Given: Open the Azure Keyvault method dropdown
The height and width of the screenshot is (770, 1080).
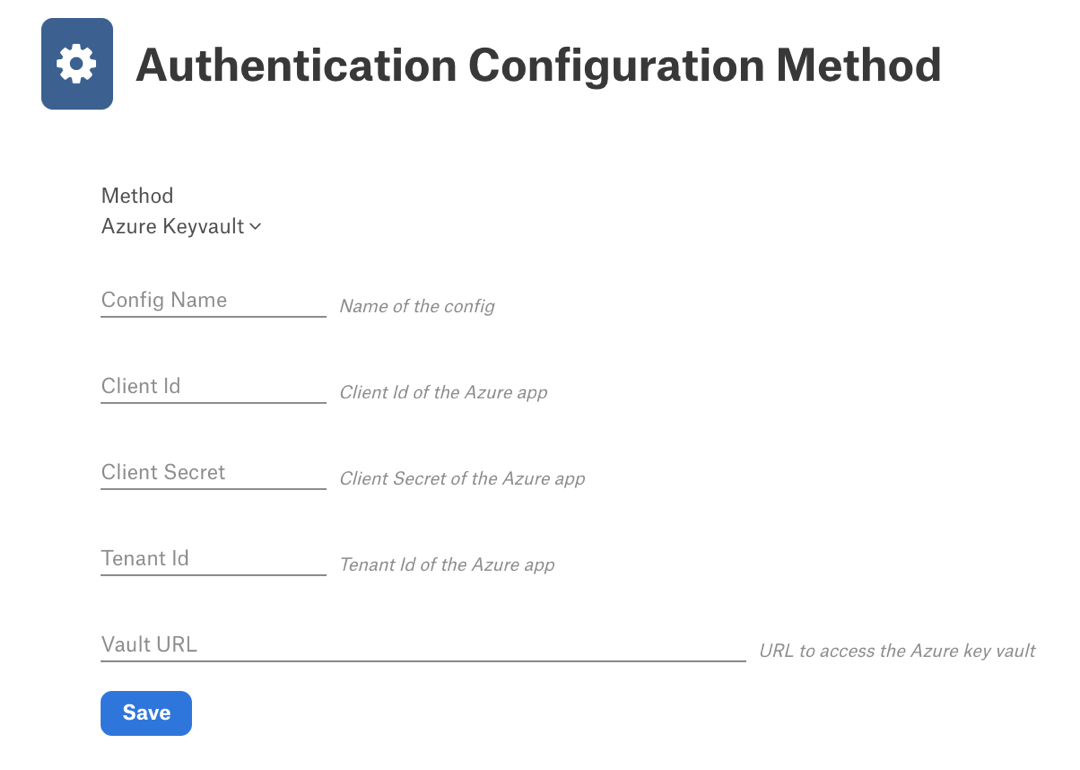Looking at the screenshot, I should pyautogui.click(x=181, y=227).
